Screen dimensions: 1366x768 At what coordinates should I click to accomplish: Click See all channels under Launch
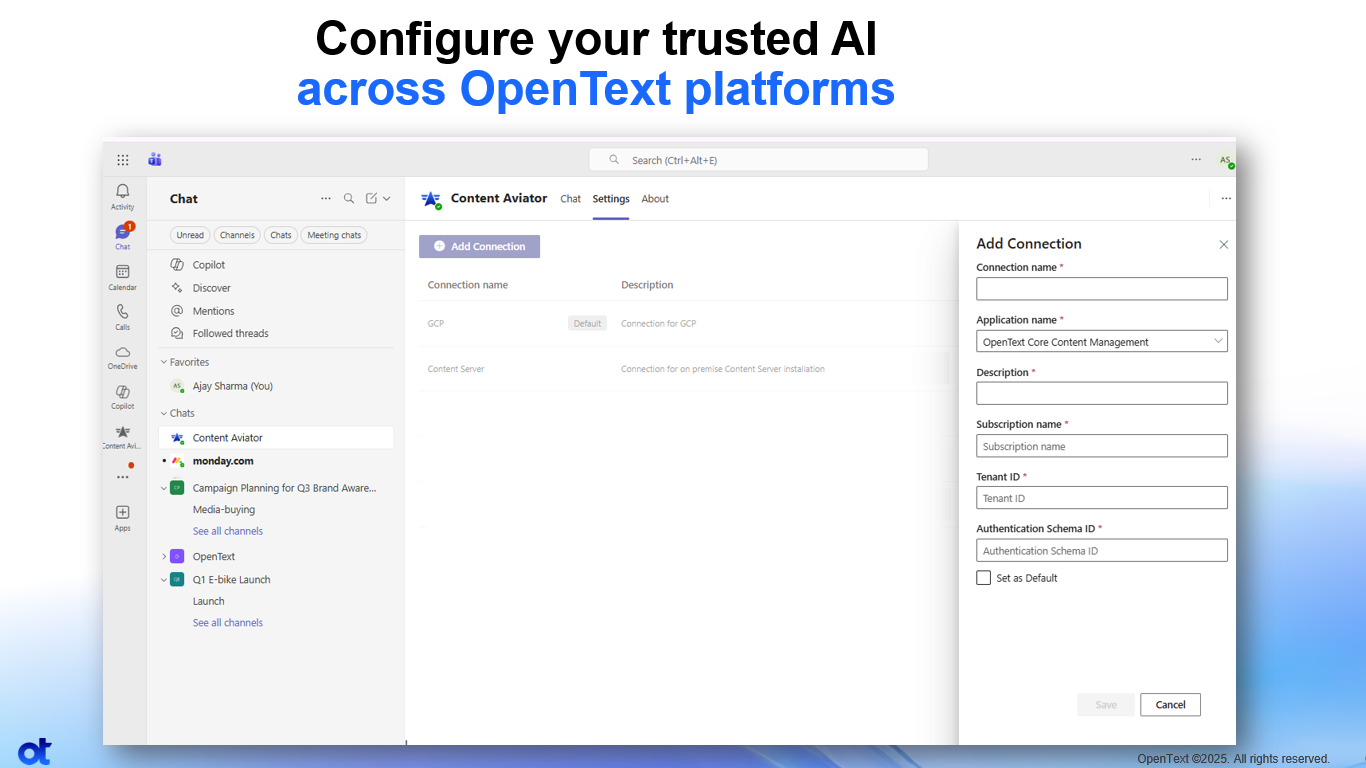coord(228,622)
